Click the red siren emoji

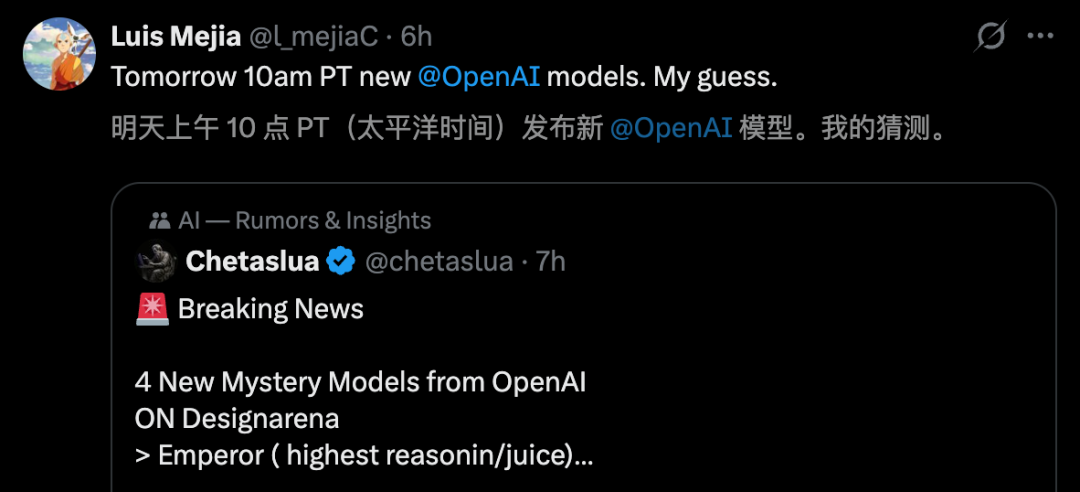pos(152,309)
